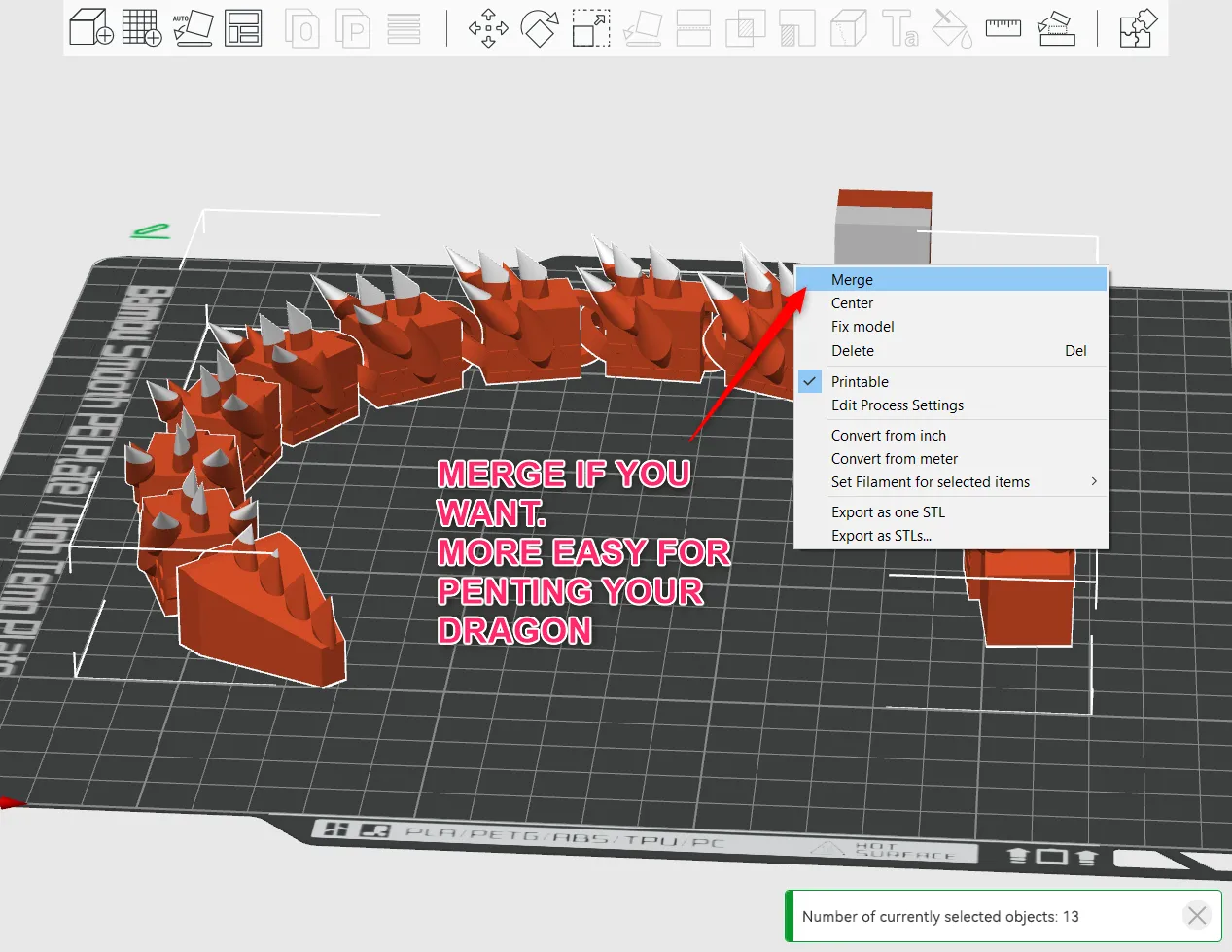Select the Text tool
The width and height of the screenshot is (1232, 952).
tap(900, 28)
